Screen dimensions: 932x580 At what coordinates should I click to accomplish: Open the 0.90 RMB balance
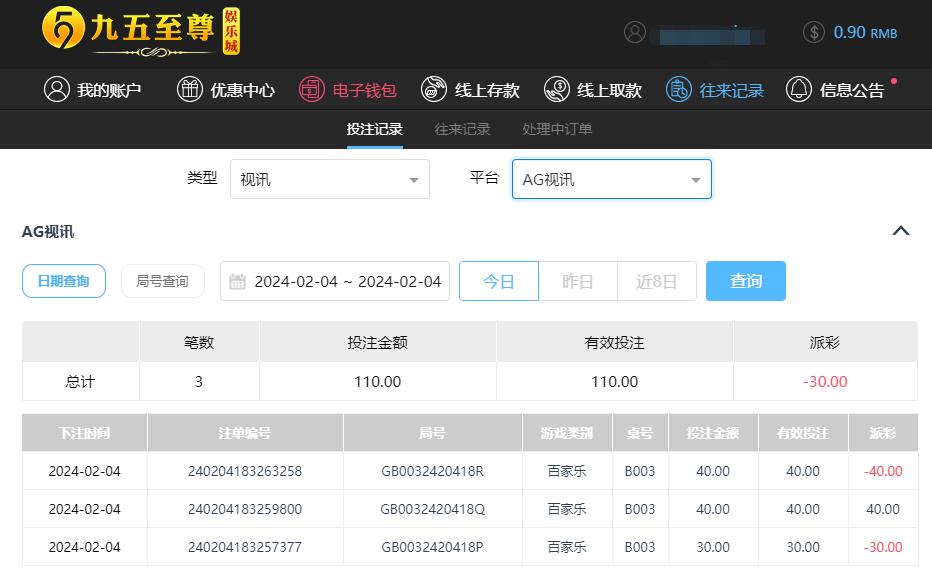(865, 33)
